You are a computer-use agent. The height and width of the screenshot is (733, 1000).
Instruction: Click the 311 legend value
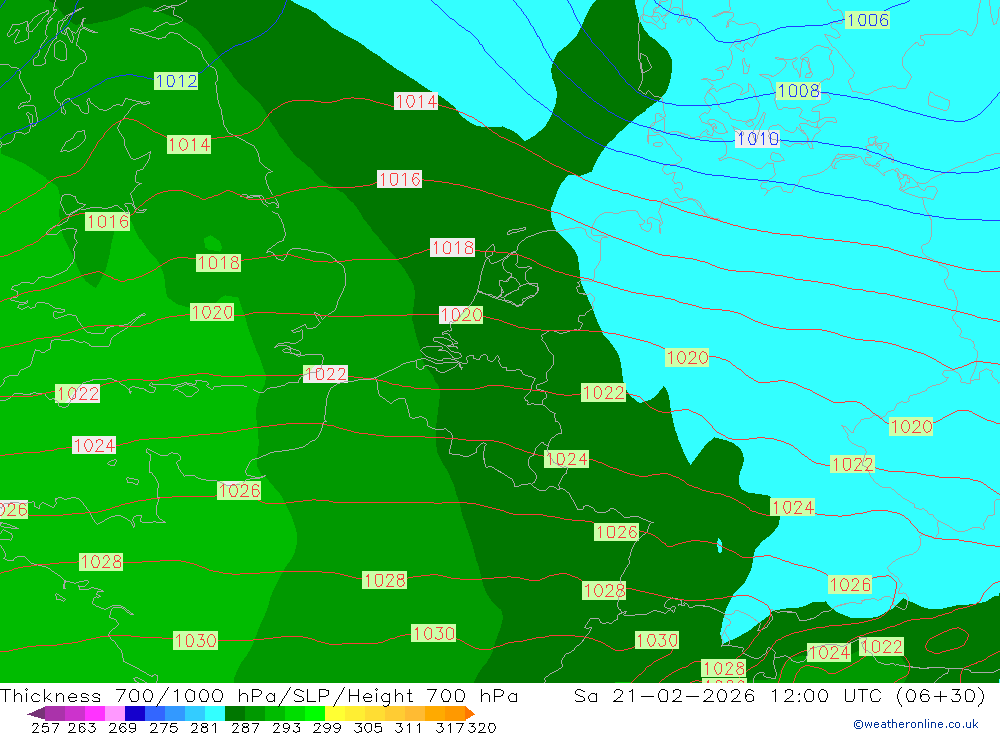tap(408, 727)
